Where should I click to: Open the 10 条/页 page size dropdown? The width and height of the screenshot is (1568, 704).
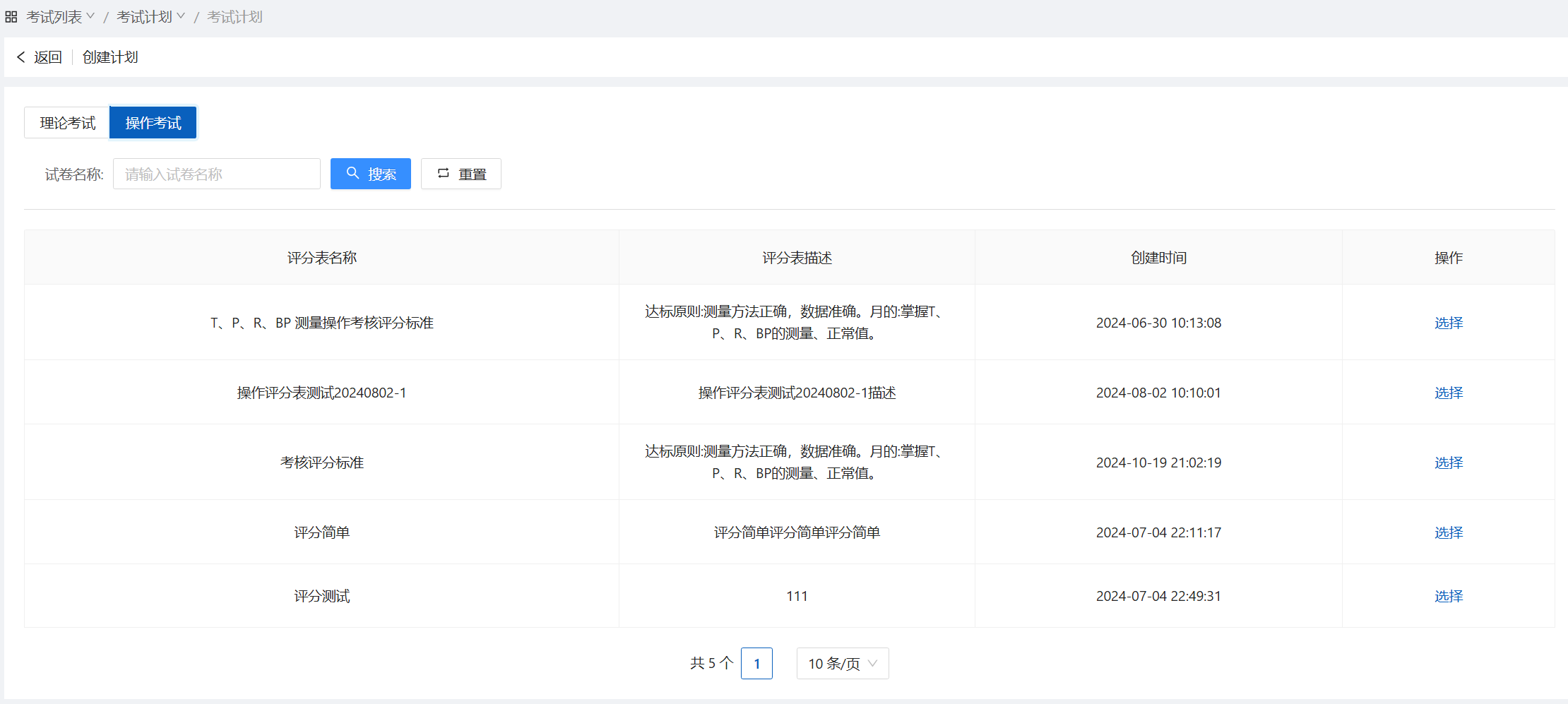pyautogui.click(x=842, y=664)
